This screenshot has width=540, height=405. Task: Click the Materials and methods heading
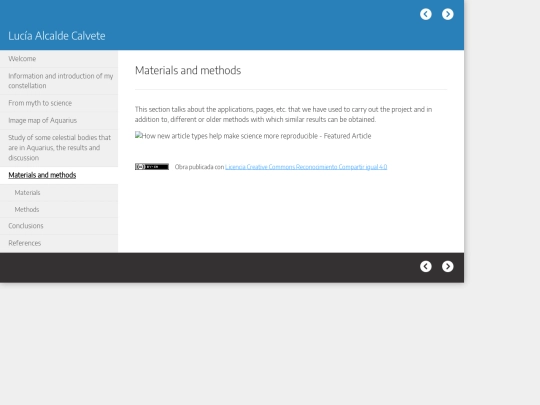[x=188, y=70]
